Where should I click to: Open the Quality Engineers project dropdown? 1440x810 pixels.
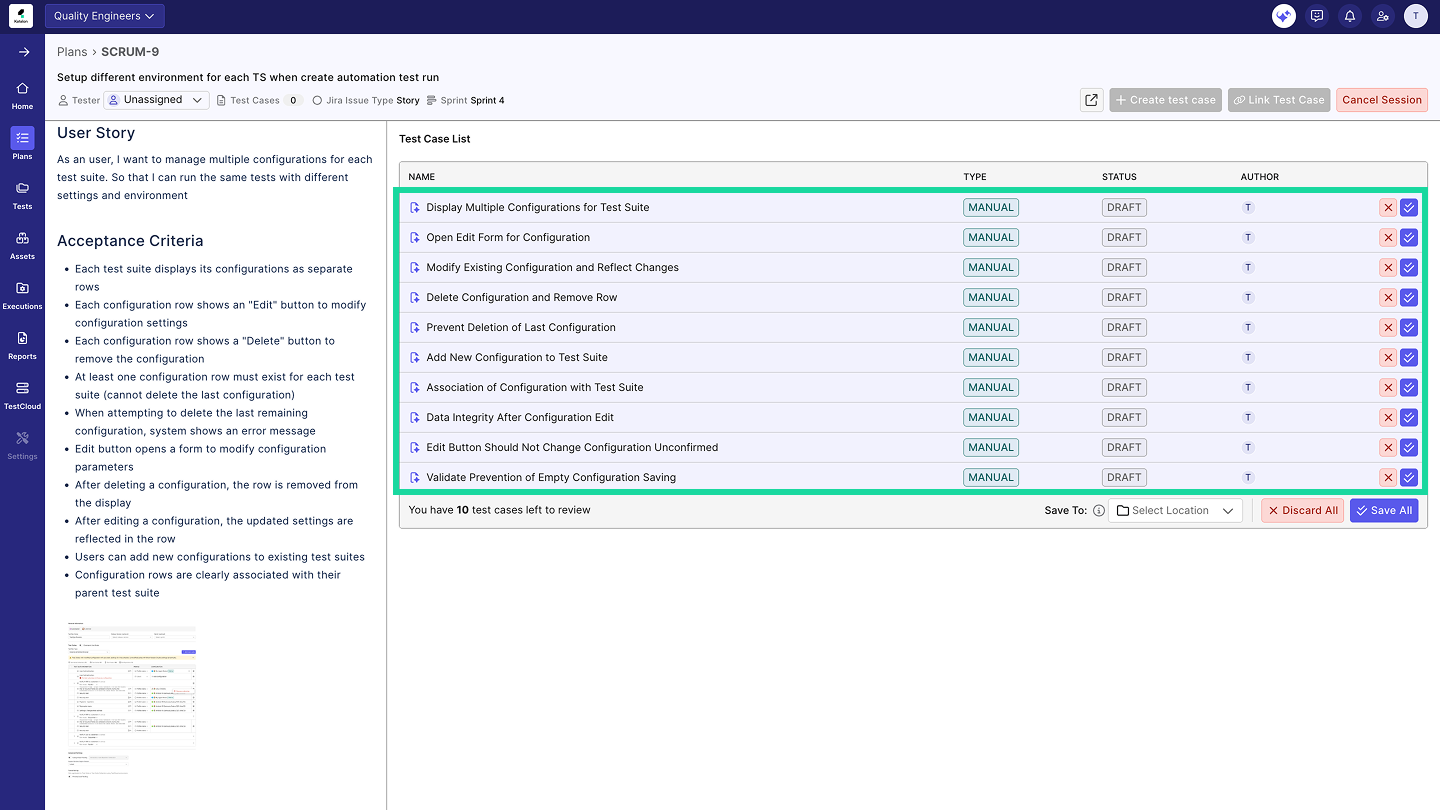(104, 16)
